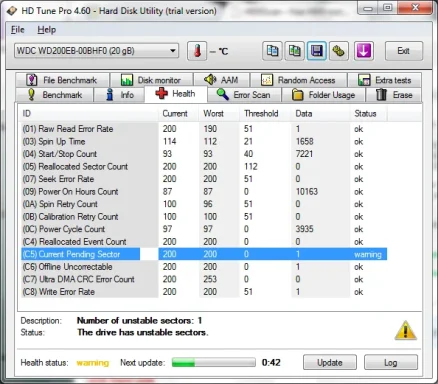Click the yellow Health status warning text
Viewport: 438px width, 384px height.
(x=93, y=363)
